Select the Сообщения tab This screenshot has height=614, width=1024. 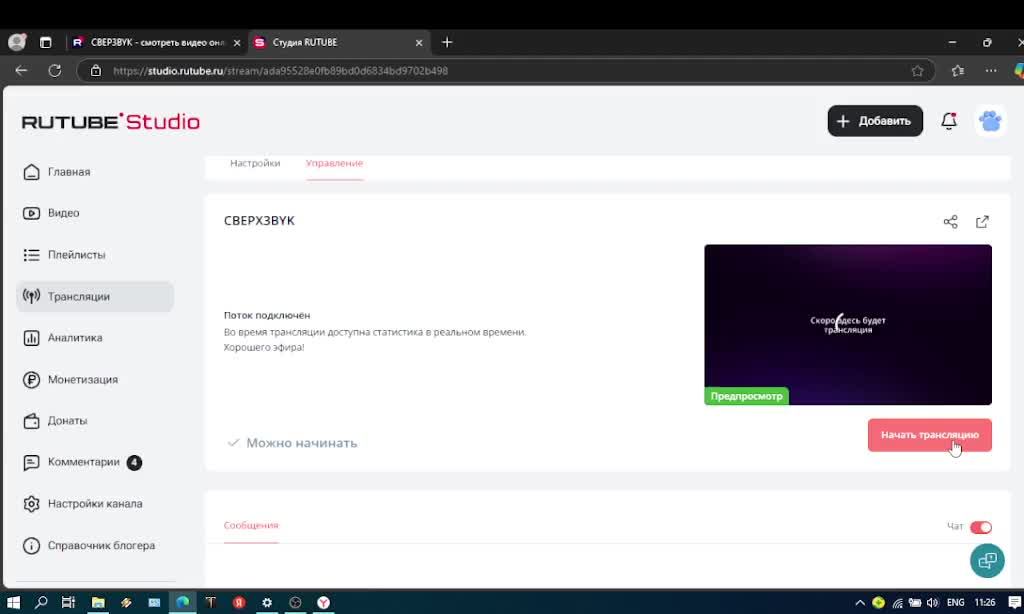251,525
